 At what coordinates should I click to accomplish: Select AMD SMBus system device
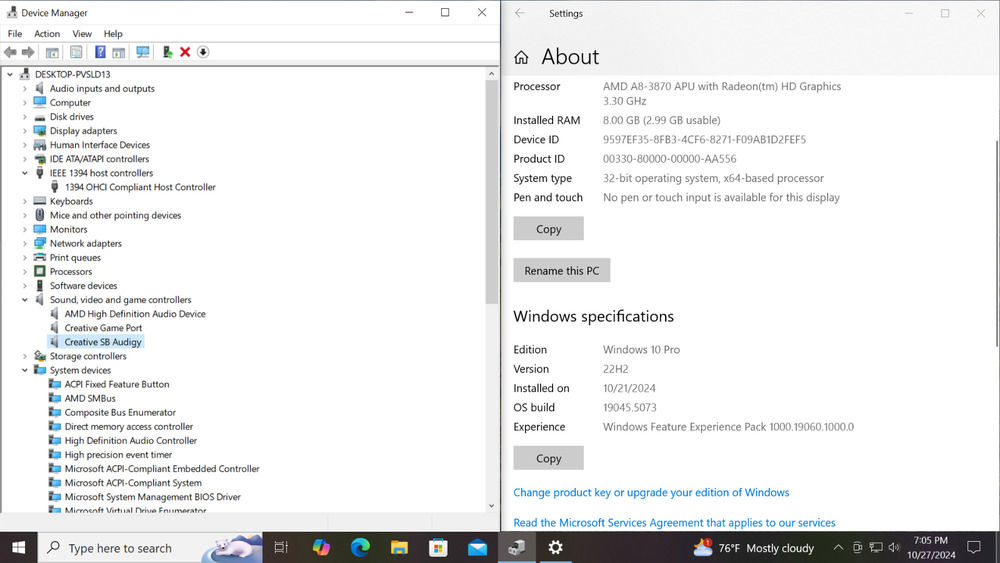tap(90, 398)
